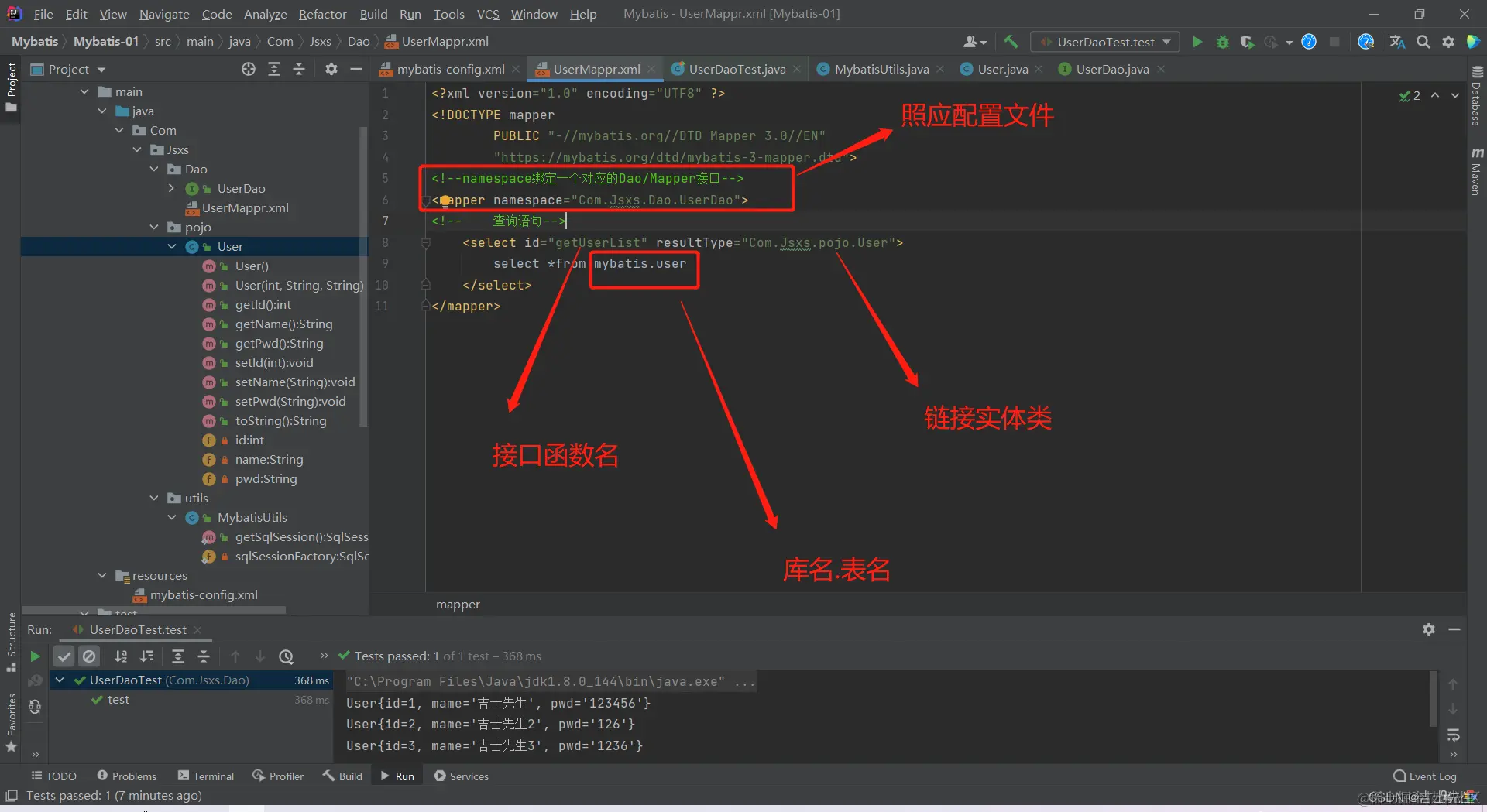Open Project view selector dropdown
The height and width of the screenshot is (812, 1487).
pyautogui.click(x=68, y=69)
